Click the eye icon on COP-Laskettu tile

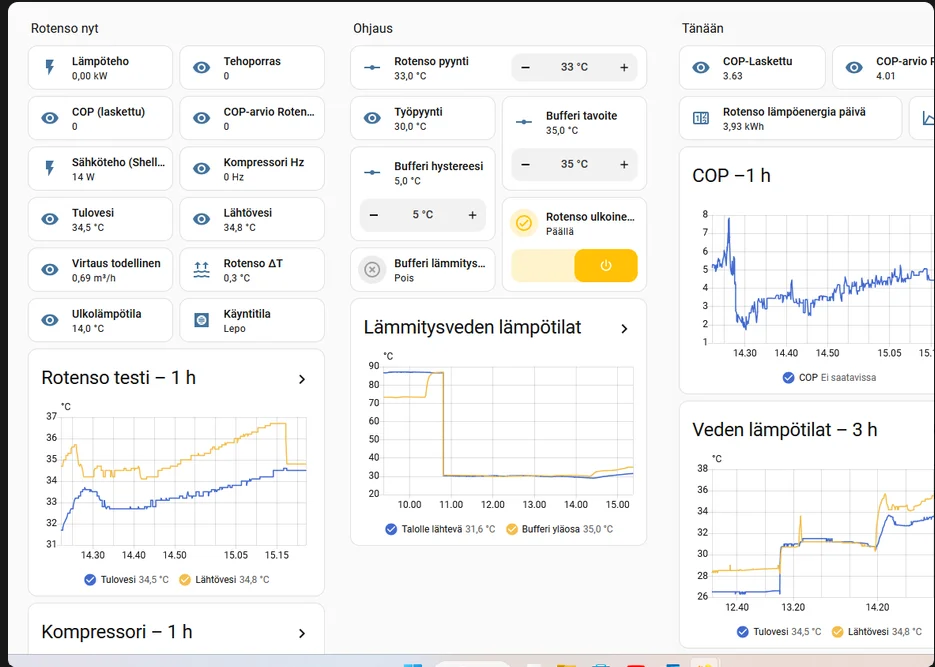tap(701, 67)
